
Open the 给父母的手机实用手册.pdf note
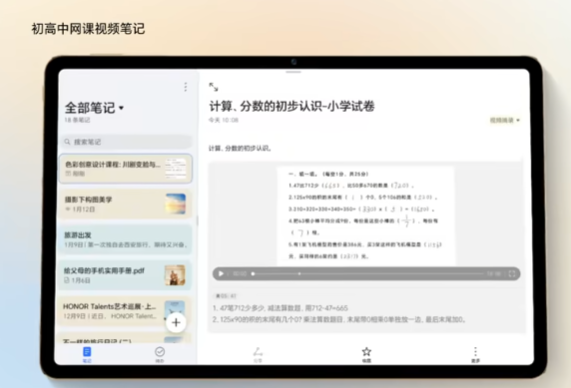126,275
